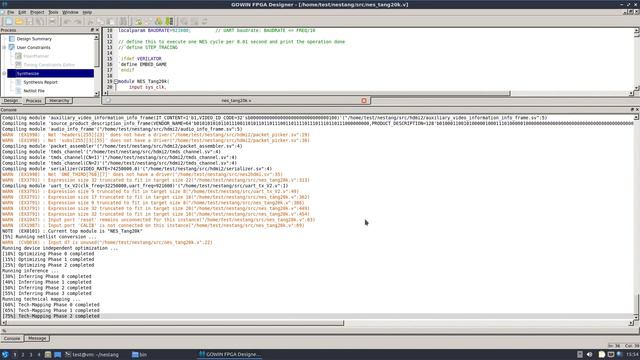640x360 pixels.
Task: Click the Copy toolbar icon
Action: coord(100,21)
